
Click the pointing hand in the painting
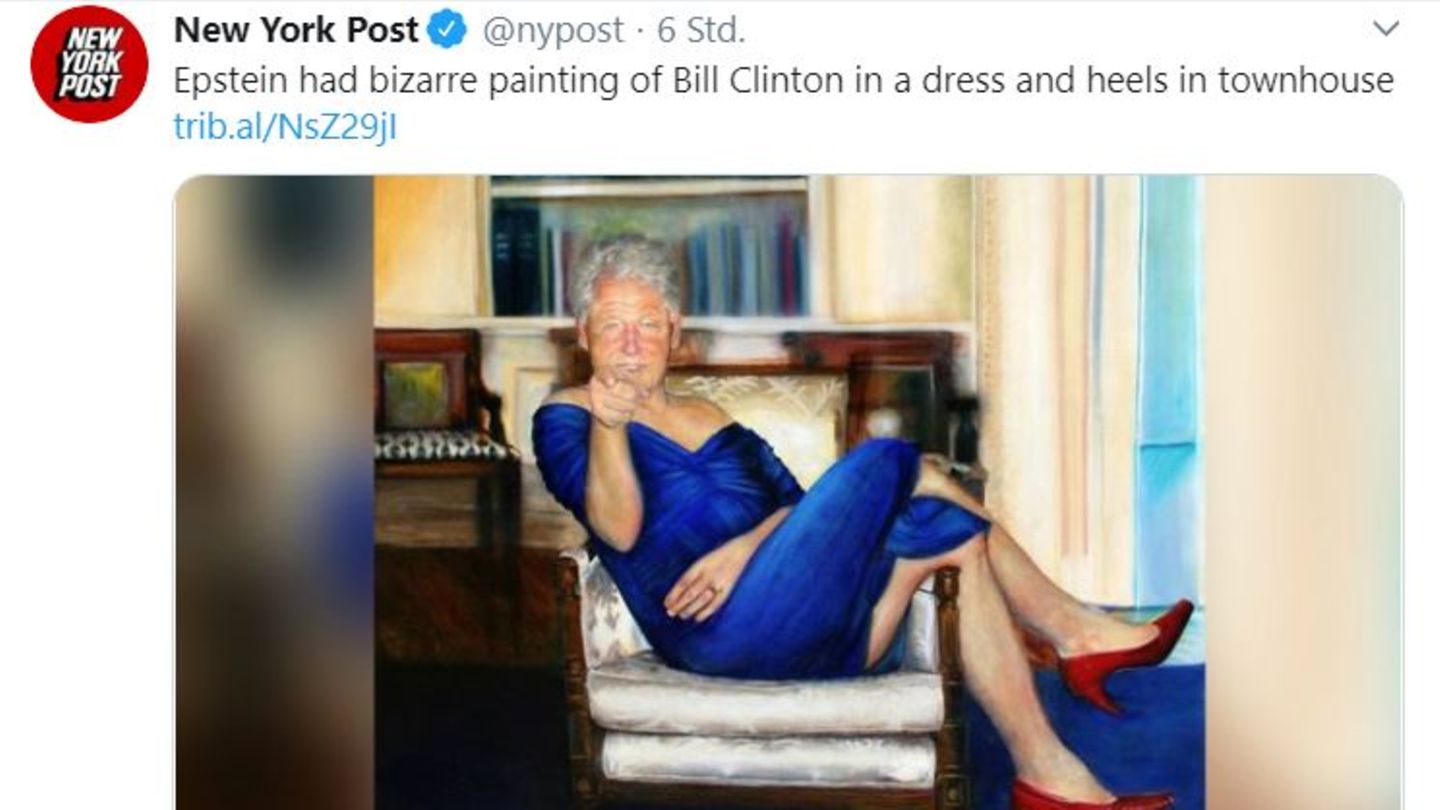click(x=612, y=398)
